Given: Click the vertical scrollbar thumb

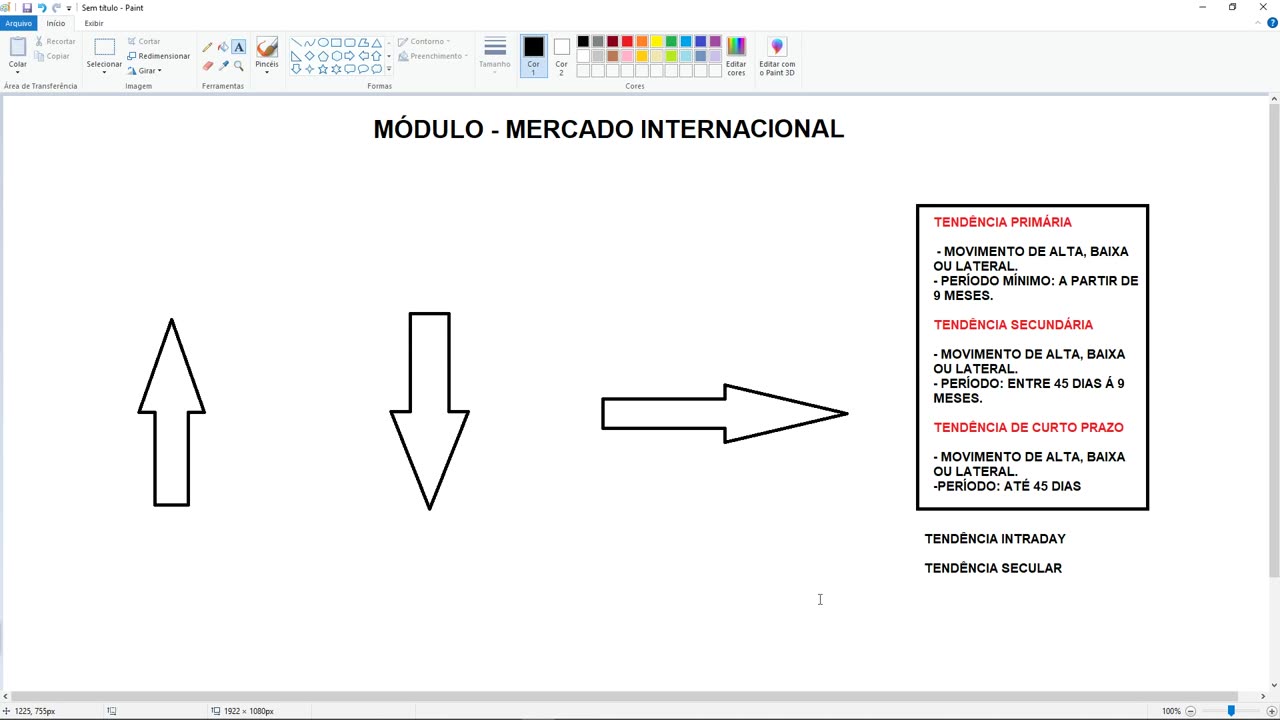Looking at the screenshot, I should tap(1274, 341).
